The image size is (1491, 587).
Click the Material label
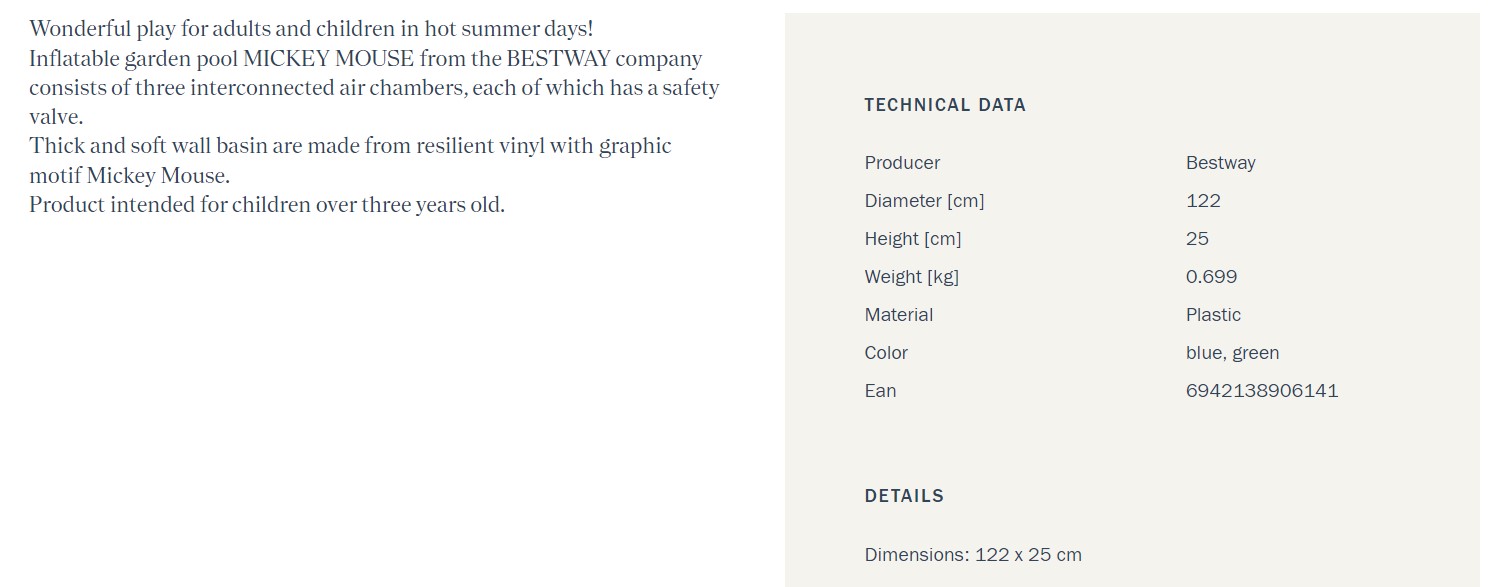coord(898,315)
